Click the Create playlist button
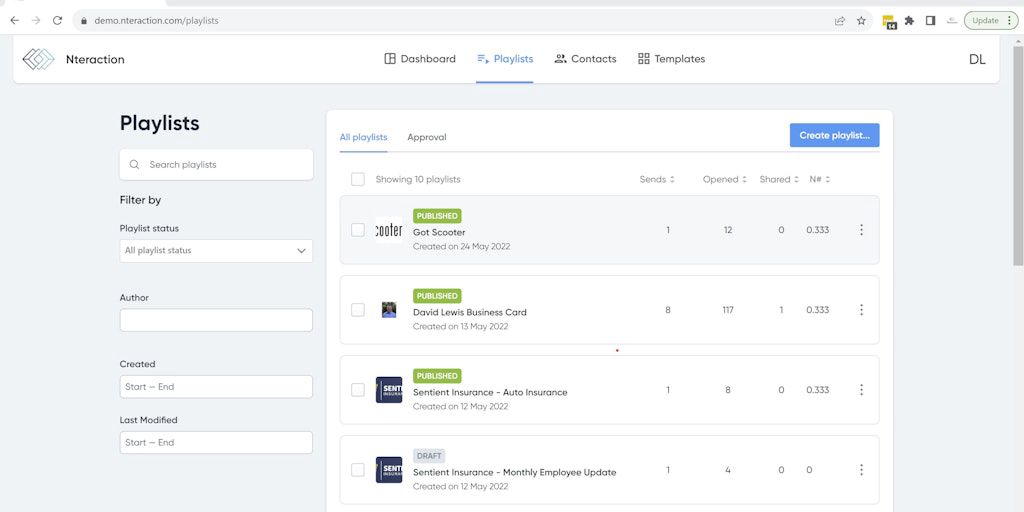1024x512 pixels. point(834,135)
